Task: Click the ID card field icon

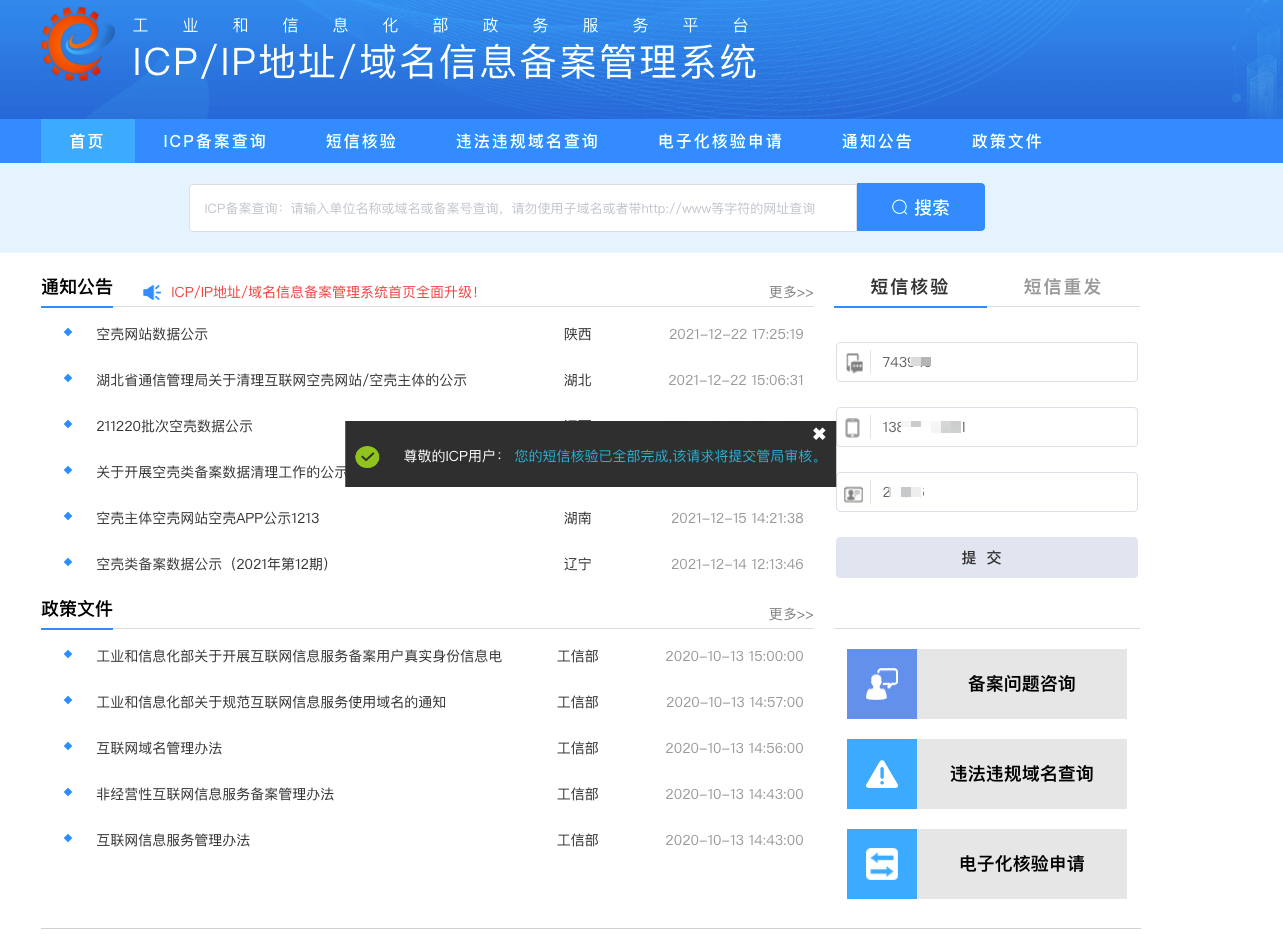Action: (853, 493)
